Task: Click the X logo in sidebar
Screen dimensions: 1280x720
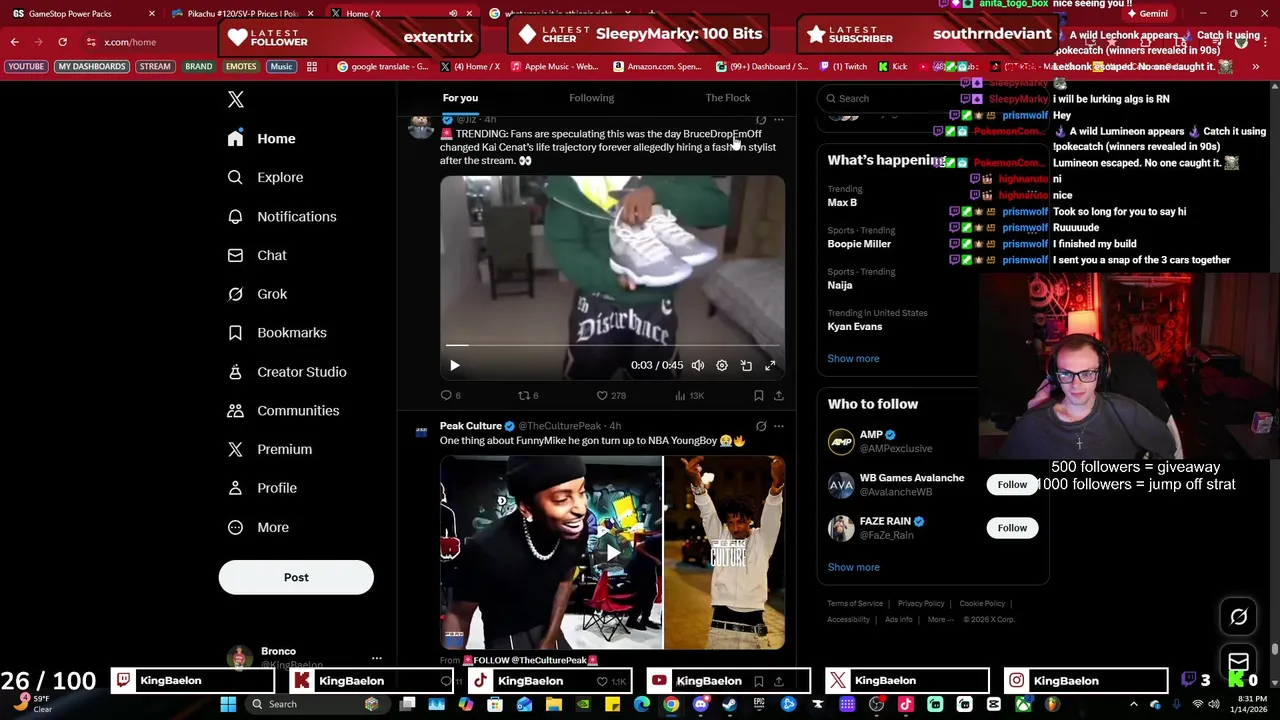Action: [x=236, y=99]
